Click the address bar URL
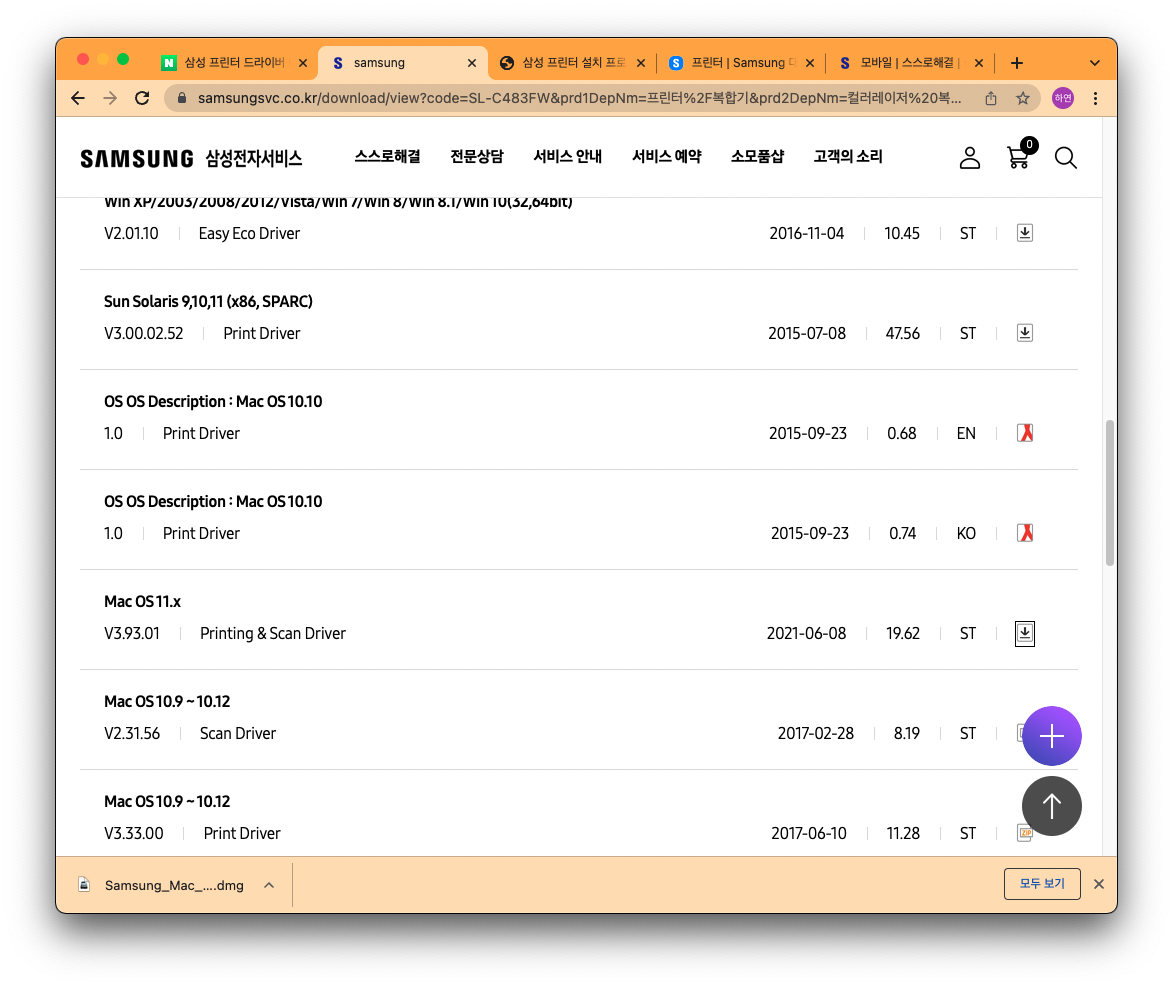Screen dimensions: 1173x987 pyautogui.click(x=579, y=98)
